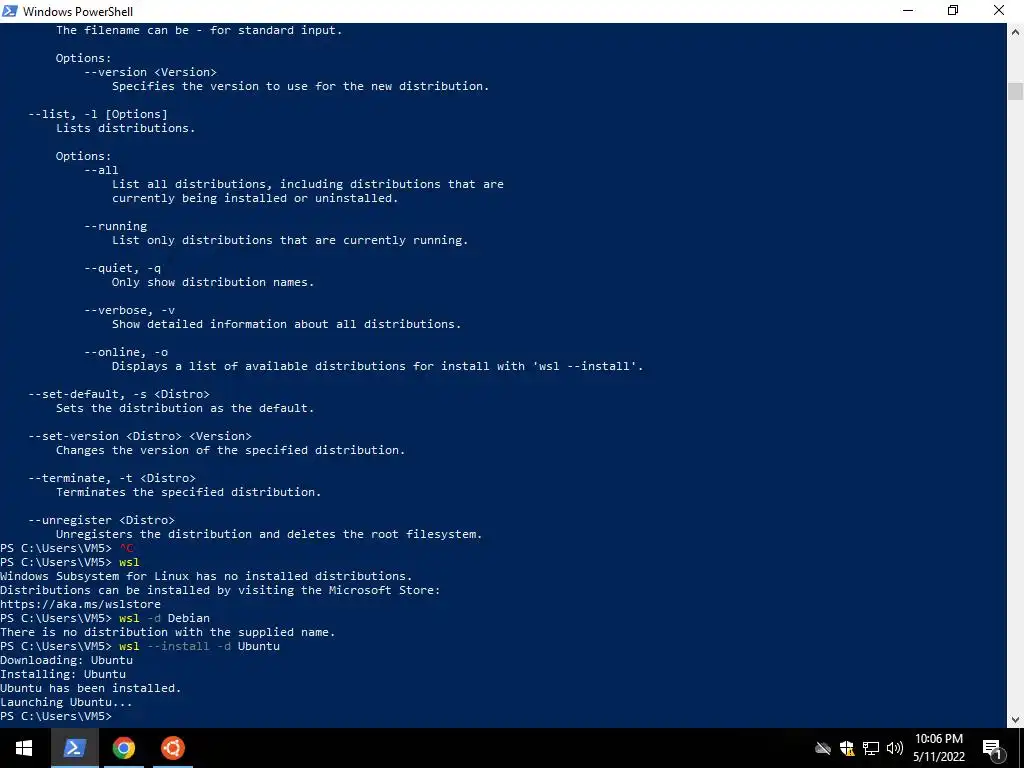
Task: Select the PowerShell taskbar icon
Action: pyautogui.click(x=74, y=748)
